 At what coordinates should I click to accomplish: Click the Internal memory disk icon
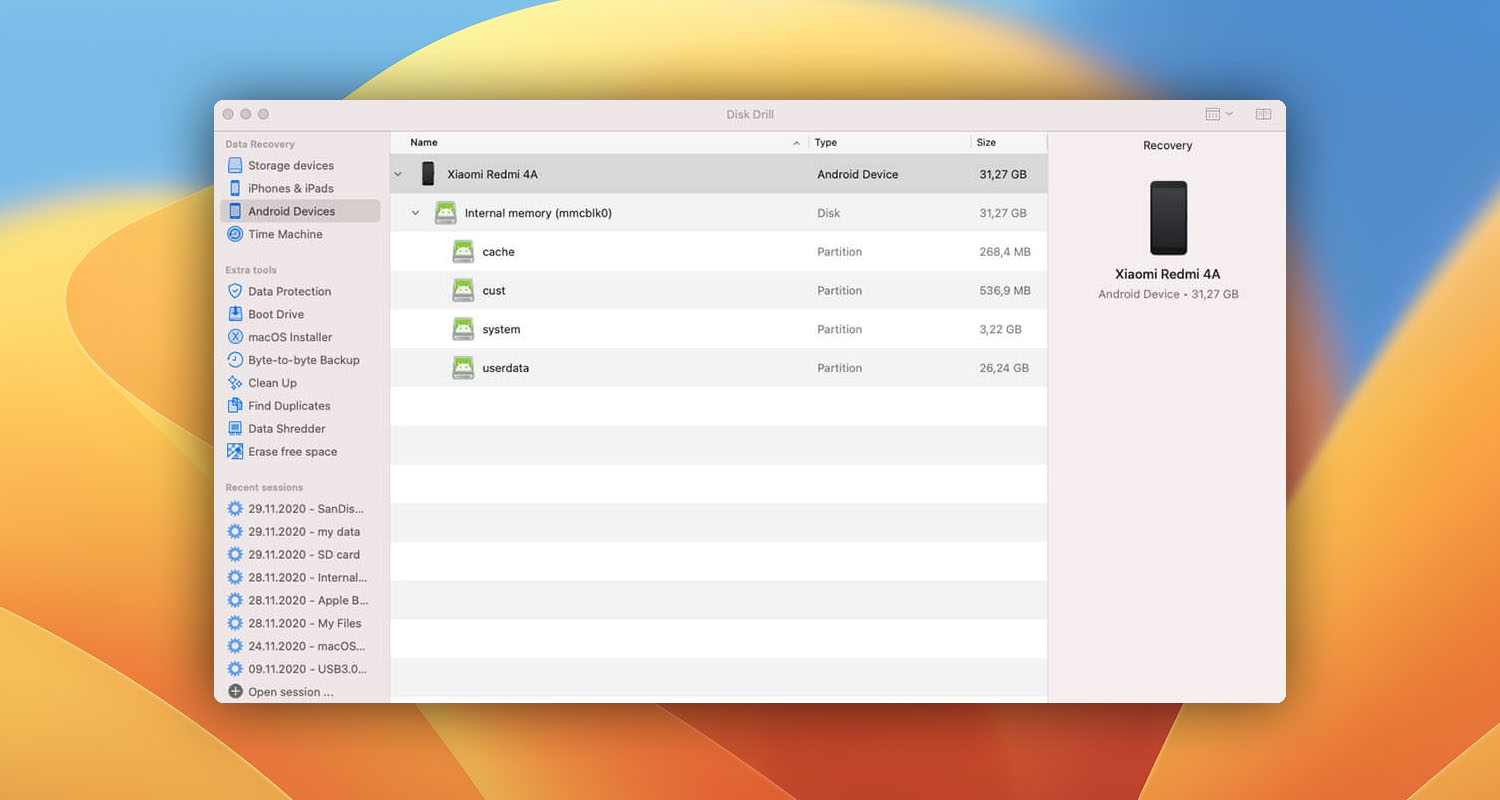click(x=445, y=213)
